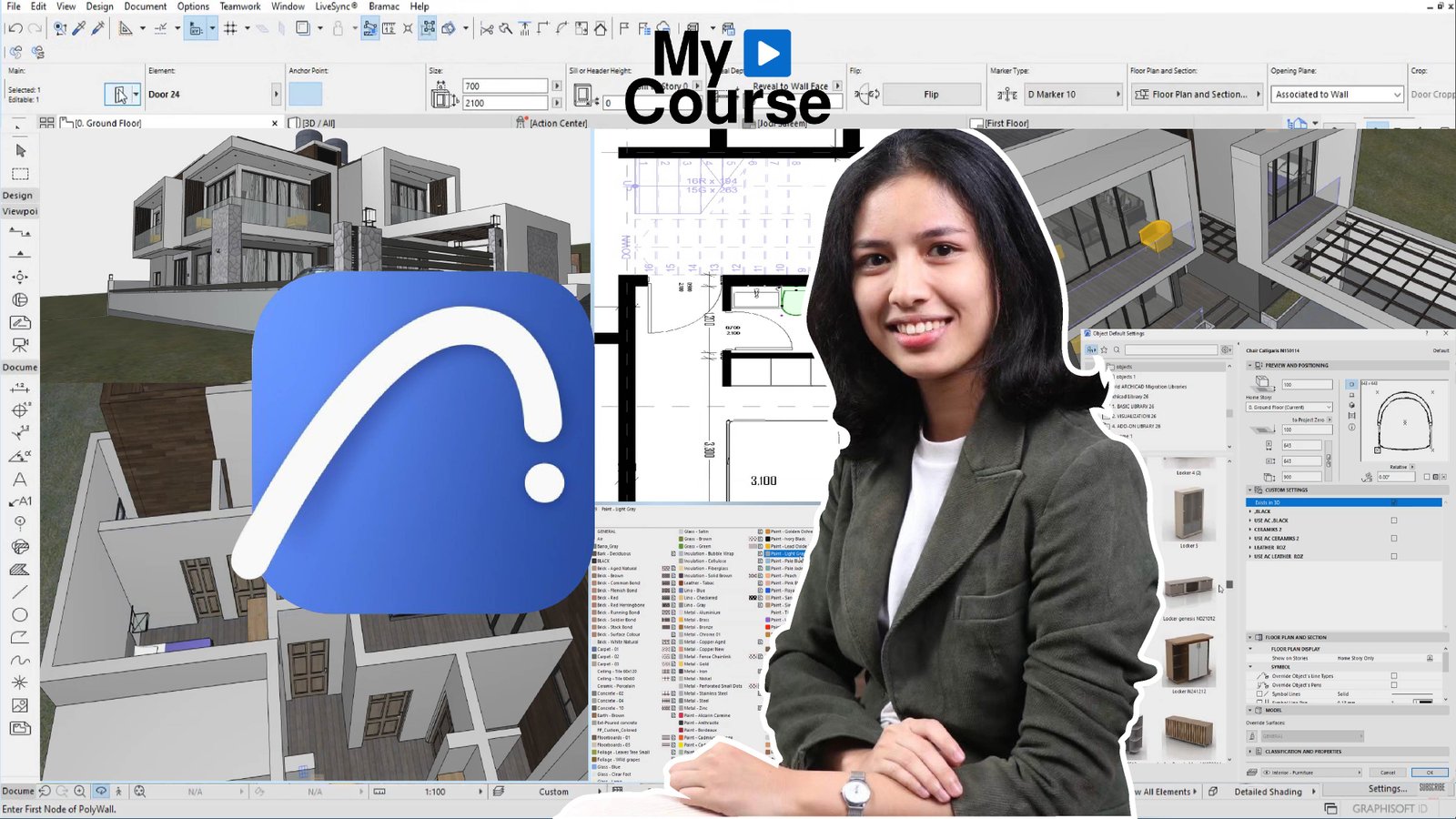The width and height of the screenshot is (1456, 819).
Task: Pick the Text tool in the toolbox
Action: (x=19, y=479)
